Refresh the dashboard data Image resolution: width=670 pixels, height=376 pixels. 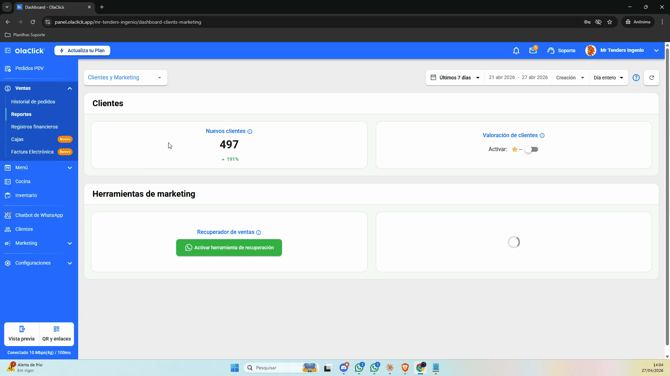click(652, 77)
